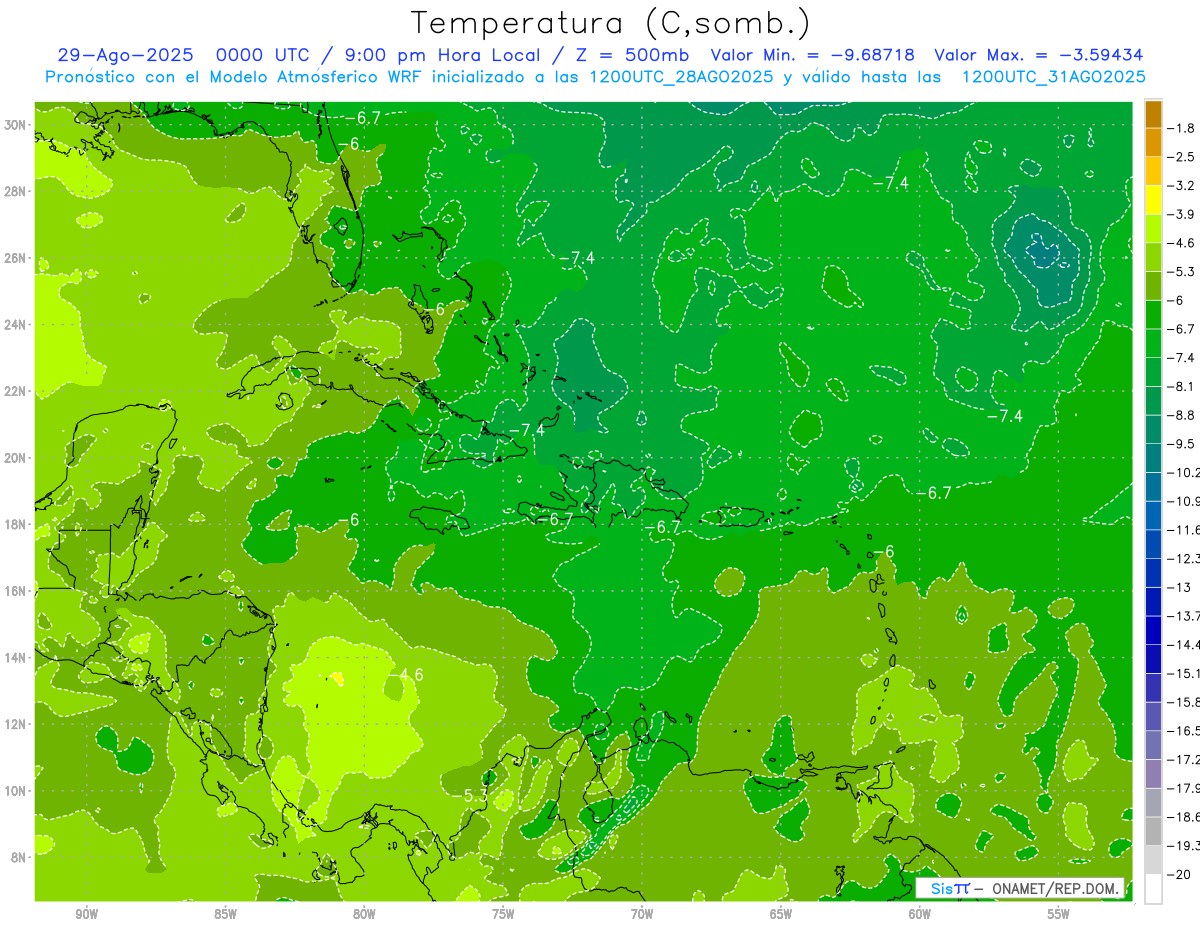Click the '65W' longitude label
The image size is (1200, 927).
[x=781, y=914]
